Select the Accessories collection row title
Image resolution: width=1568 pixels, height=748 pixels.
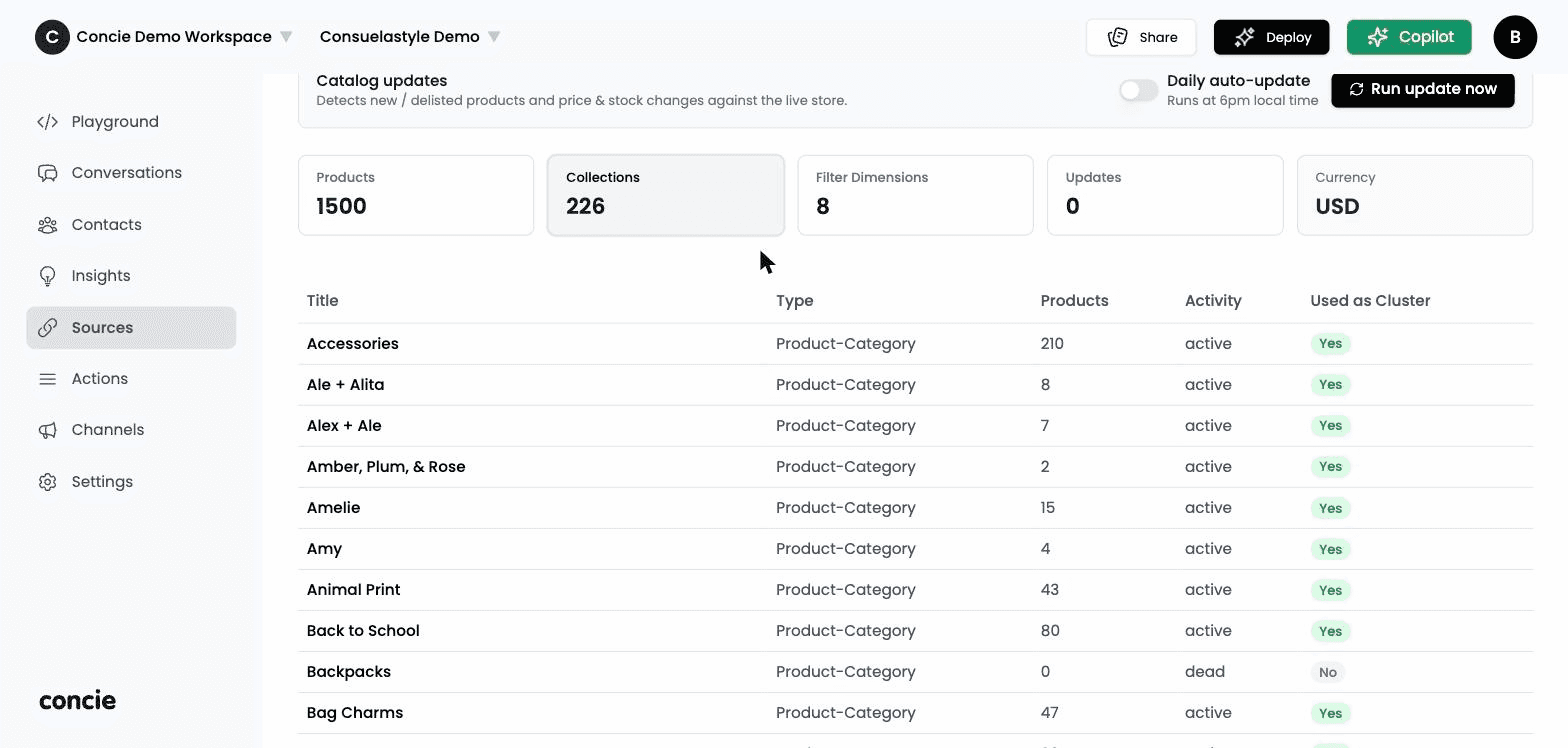point(353,344)
